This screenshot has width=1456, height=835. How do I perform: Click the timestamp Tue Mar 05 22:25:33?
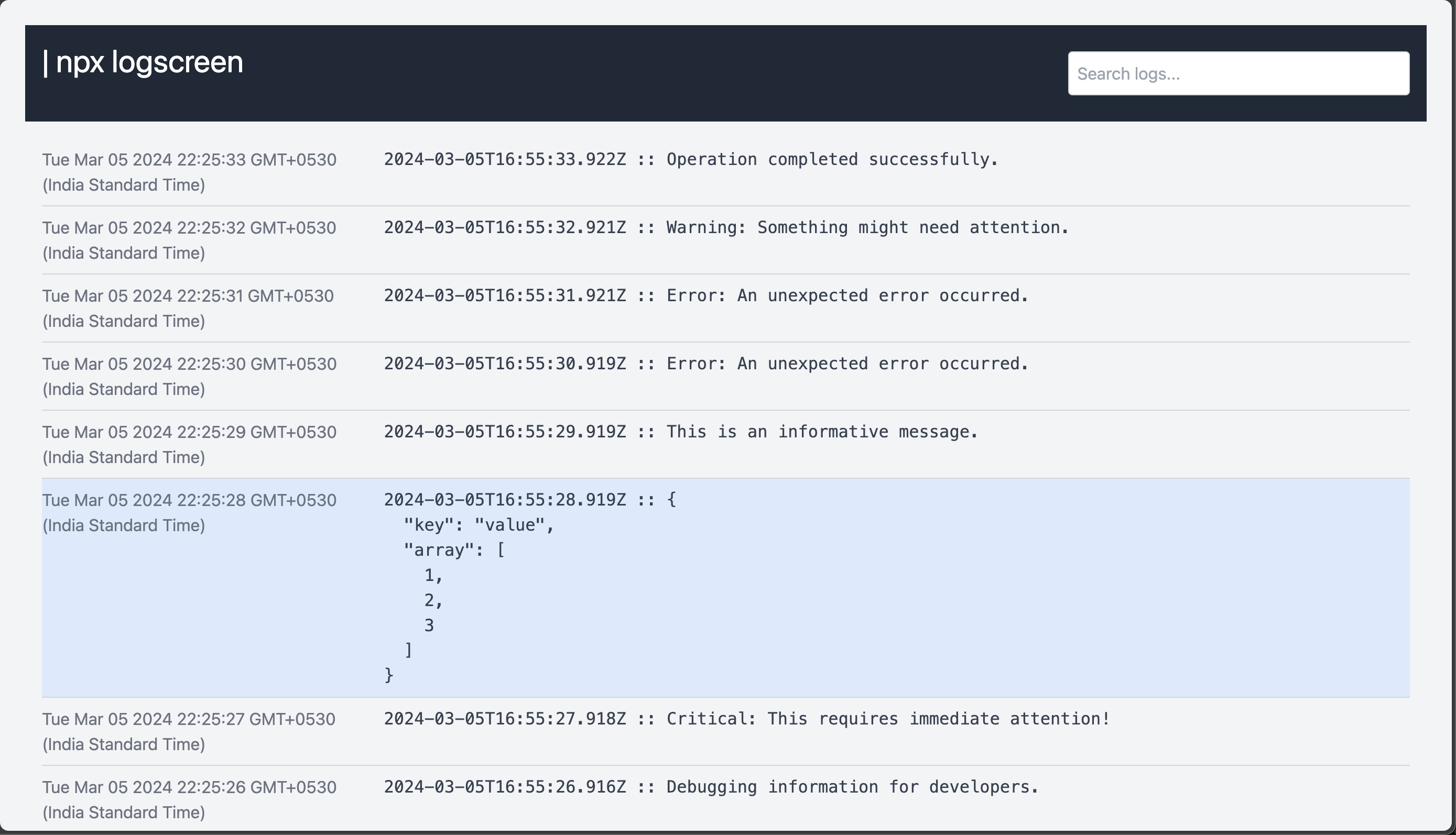[189, 171]
